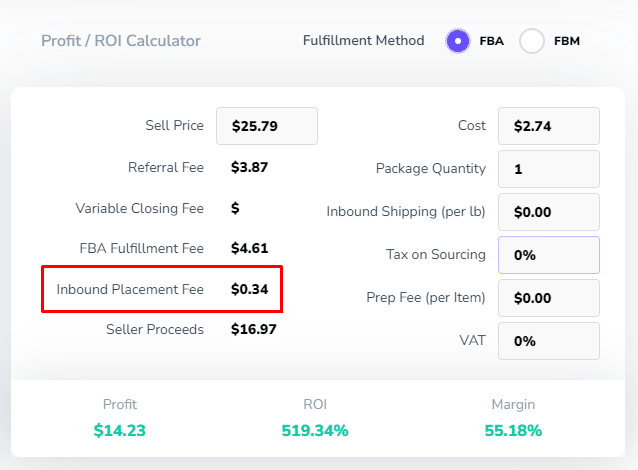Screen dimensions: 638x470
Task: Click the Prep Fee (per Item) input
Action: tap(548, 298)
